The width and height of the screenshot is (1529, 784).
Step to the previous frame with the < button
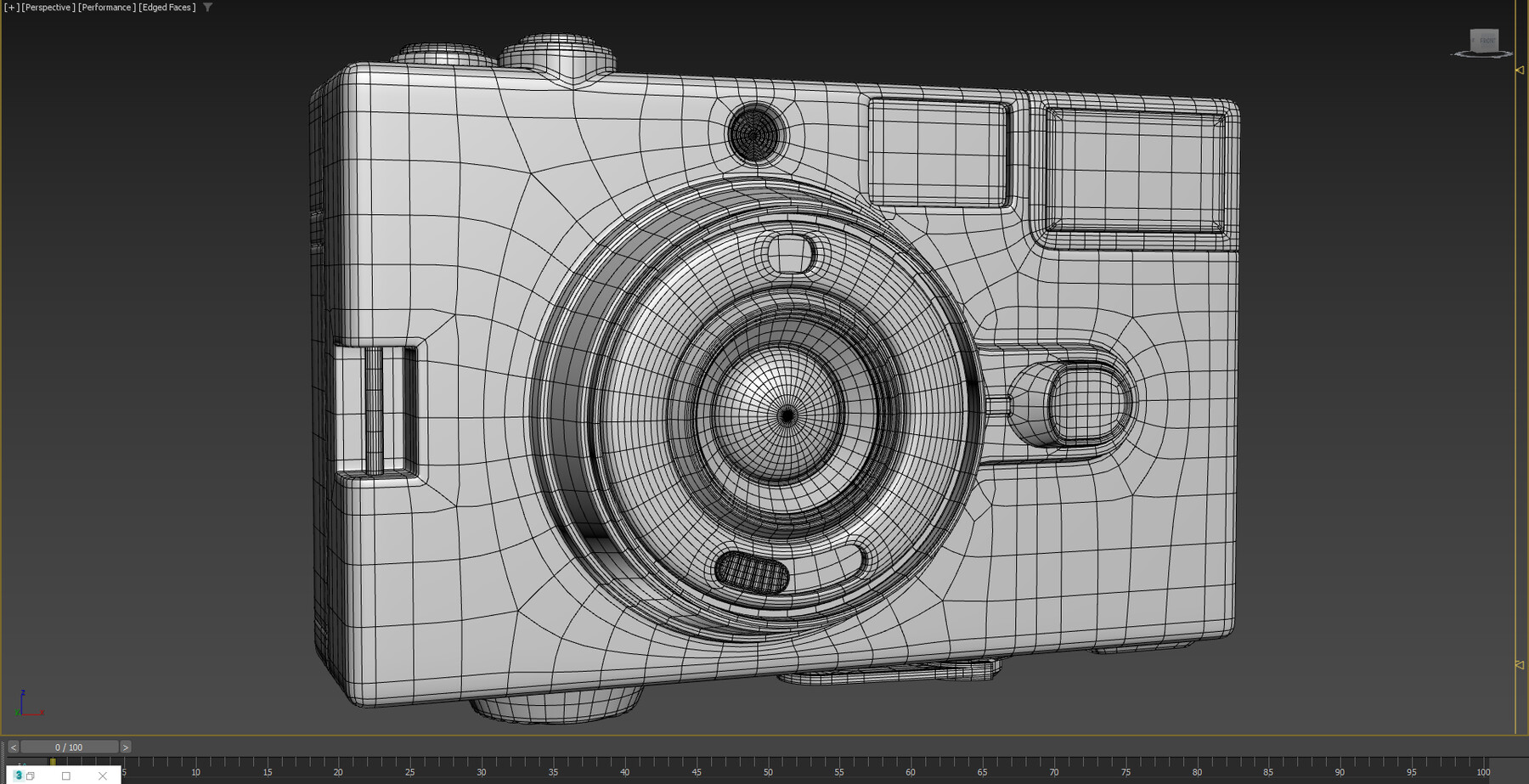13,747
